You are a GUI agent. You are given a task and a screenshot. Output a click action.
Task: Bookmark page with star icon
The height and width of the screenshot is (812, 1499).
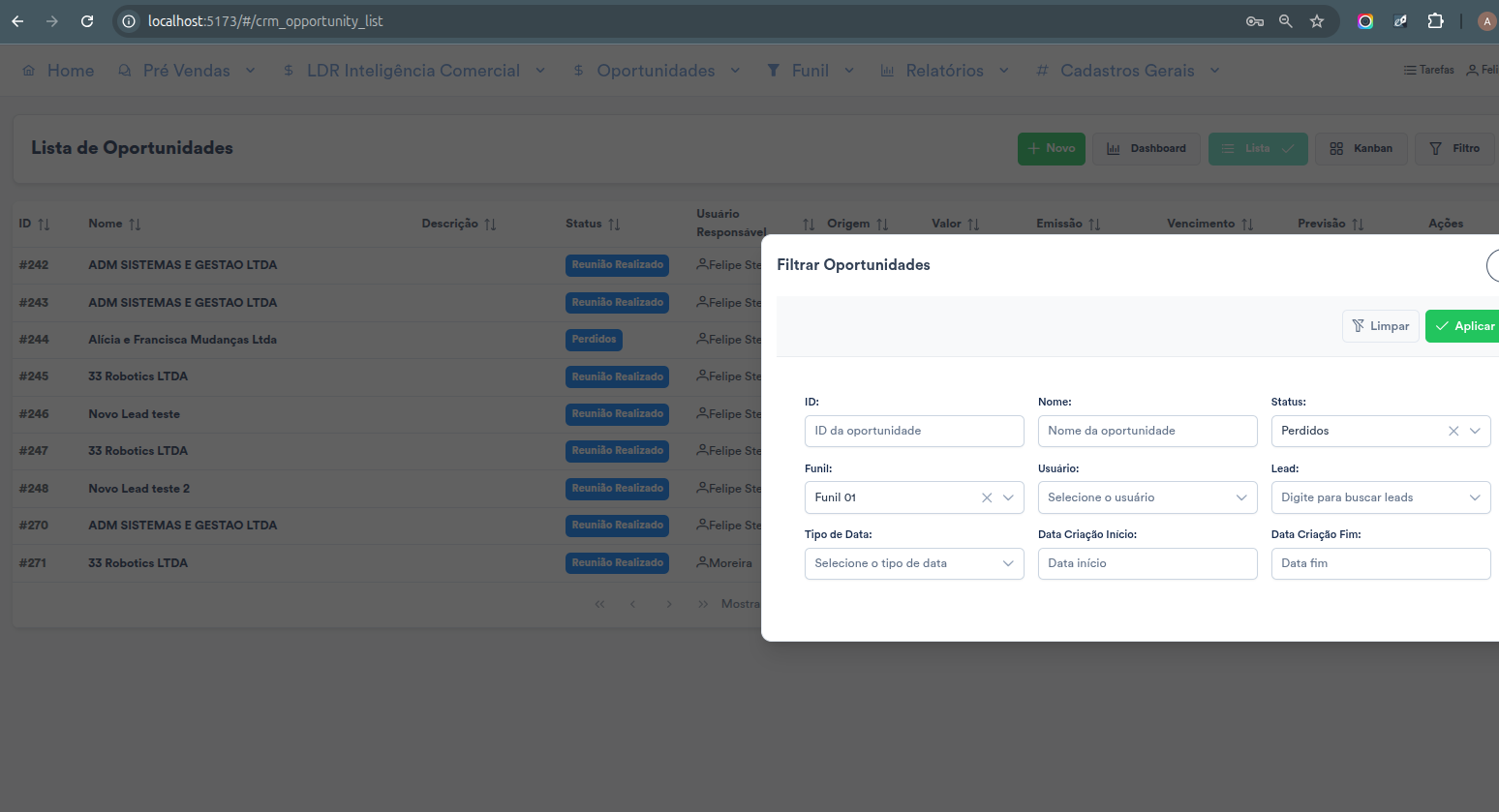pyautogui.click(x=1317, y=20)
